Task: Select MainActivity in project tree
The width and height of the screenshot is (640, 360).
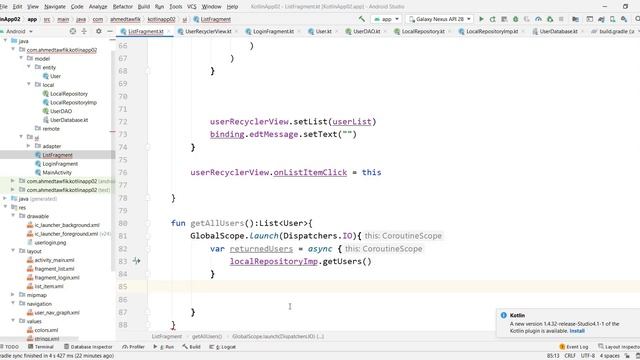Action: (x=57, y=172)
